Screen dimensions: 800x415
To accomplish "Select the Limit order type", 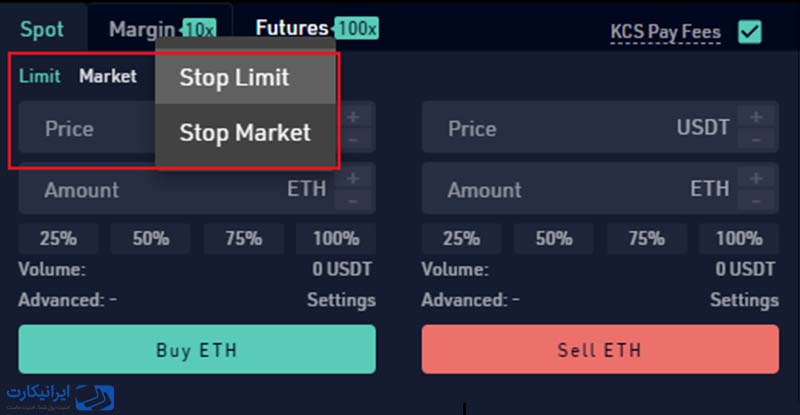I will (40, 76).
